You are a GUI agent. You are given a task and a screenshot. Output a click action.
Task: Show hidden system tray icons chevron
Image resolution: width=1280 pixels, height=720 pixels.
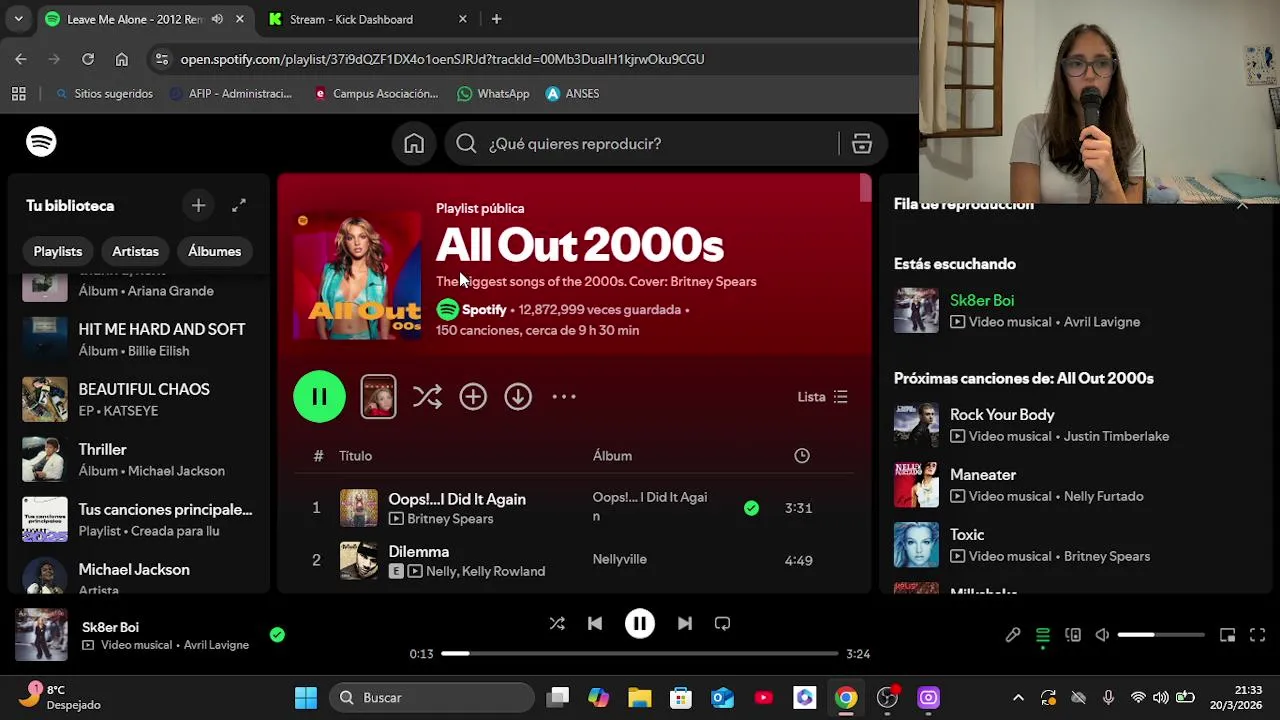point(1018,698)
